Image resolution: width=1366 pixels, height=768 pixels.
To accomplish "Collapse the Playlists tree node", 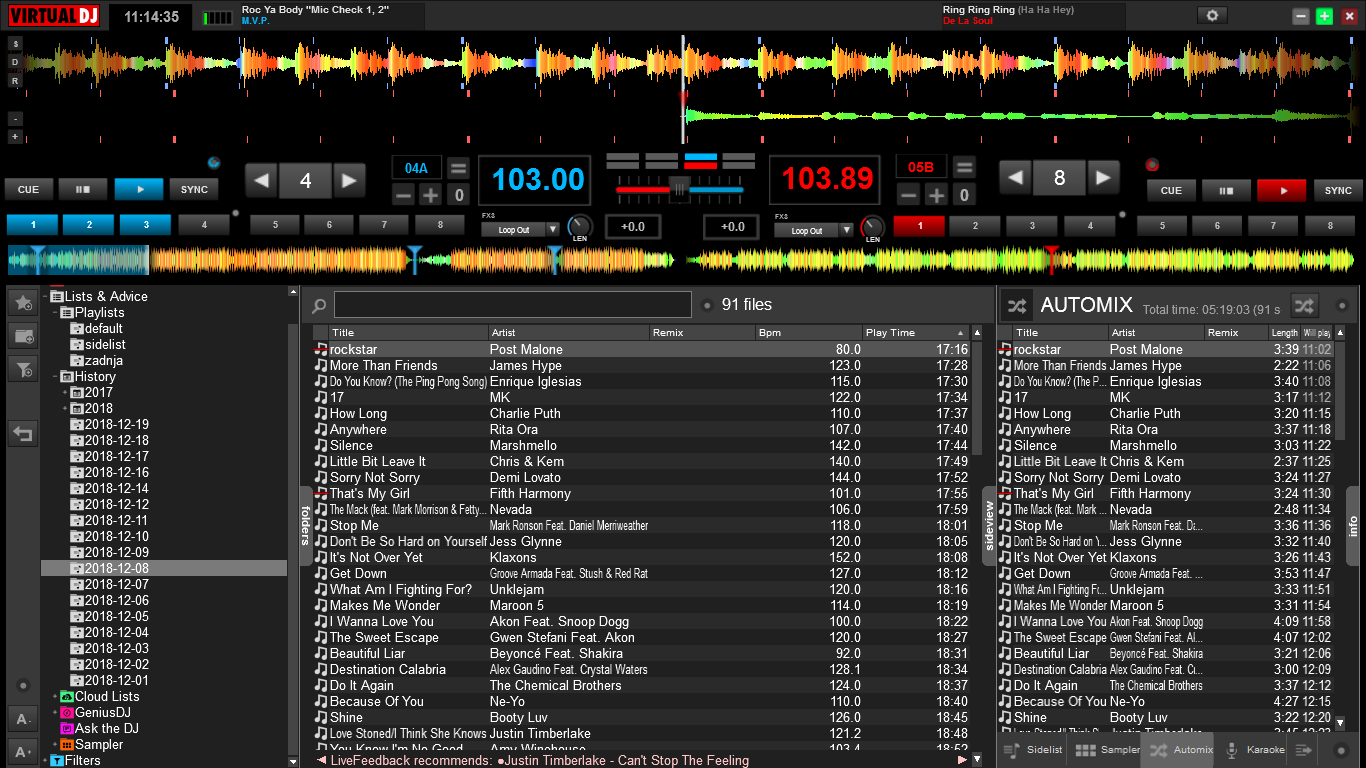I will pyautogui.click(x=56, y=313).
